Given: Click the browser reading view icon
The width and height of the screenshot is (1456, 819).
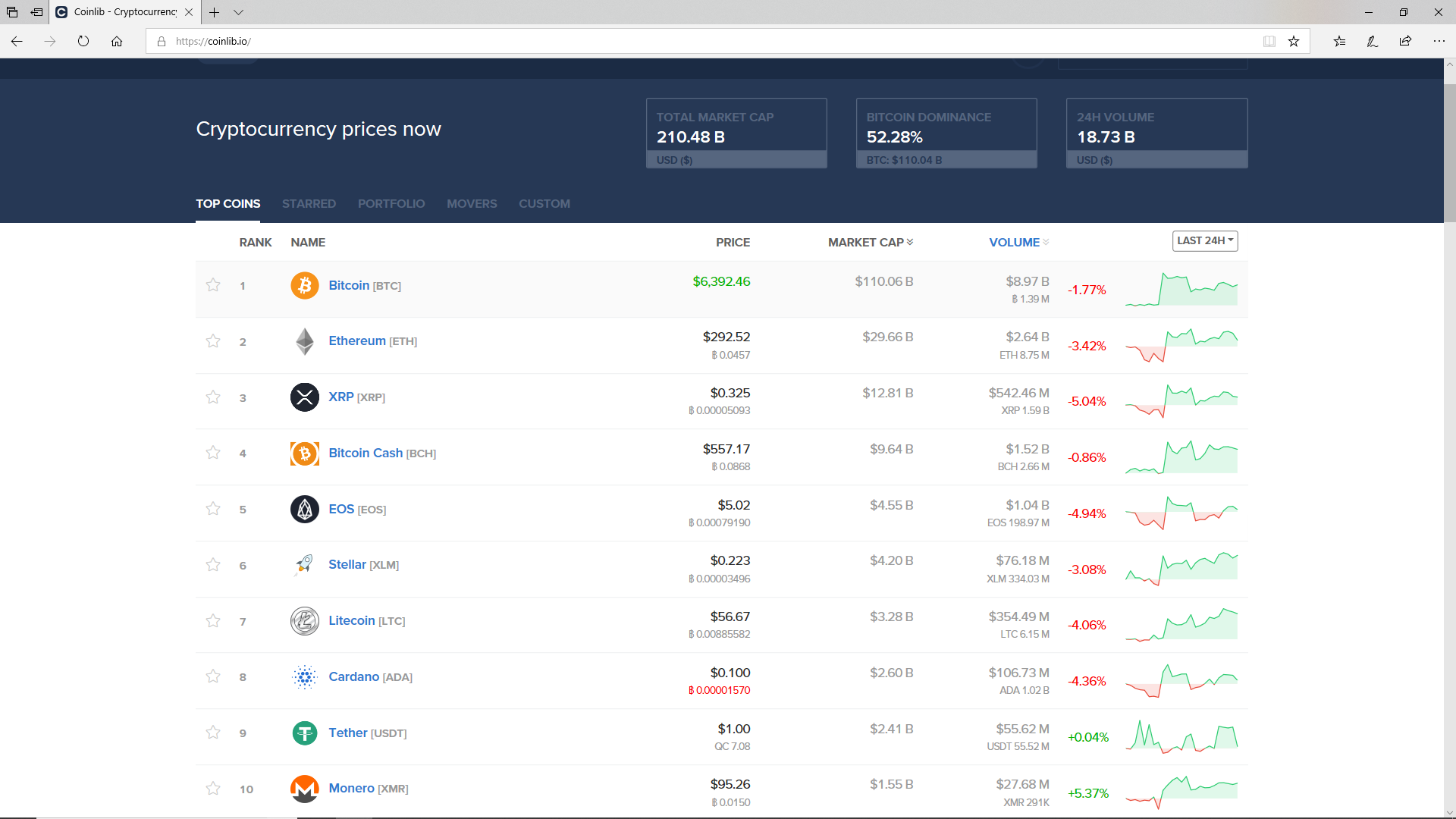Looking at the screenshot, I should (1269, 41).
